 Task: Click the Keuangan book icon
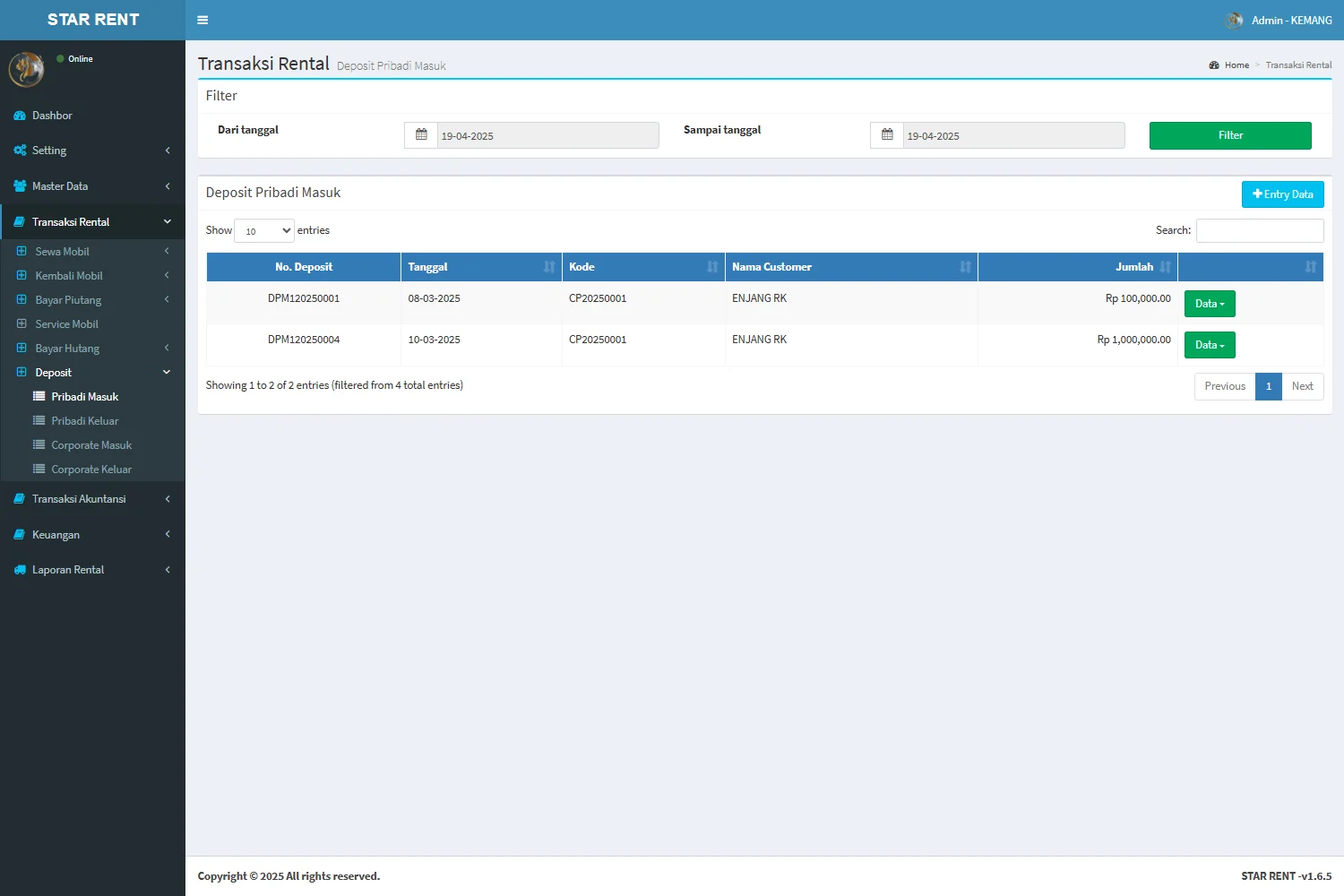pos(20,535)
